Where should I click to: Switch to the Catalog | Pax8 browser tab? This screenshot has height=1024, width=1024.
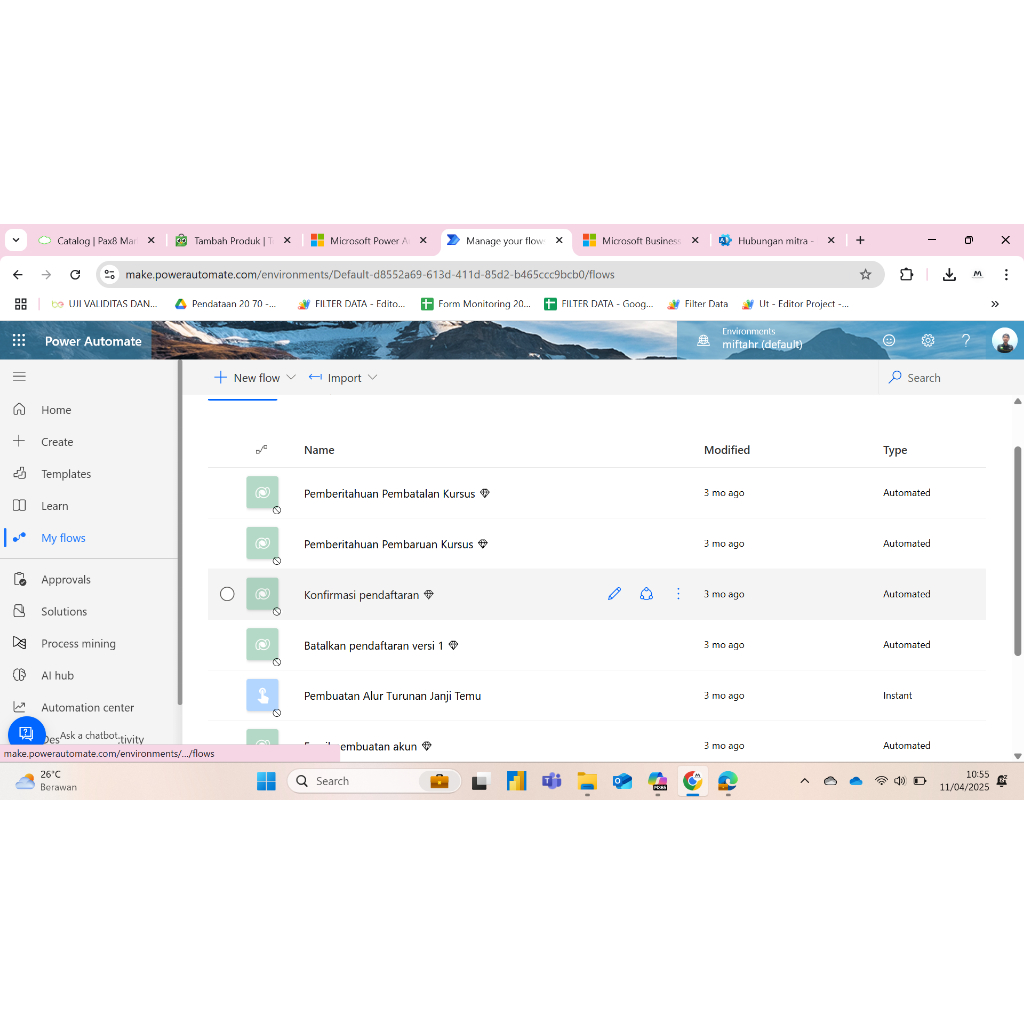pos(97,240)
